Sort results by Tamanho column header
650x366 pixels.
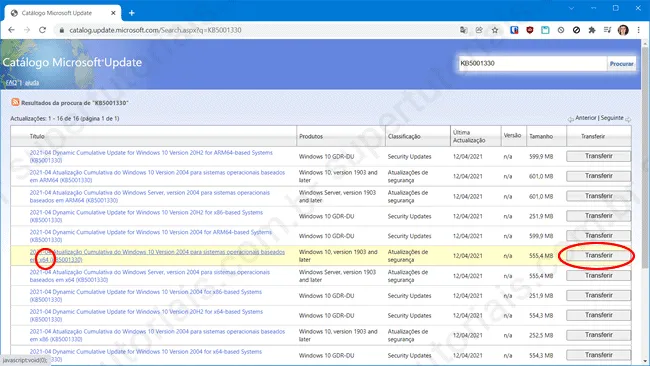click(x=541, y=136)
